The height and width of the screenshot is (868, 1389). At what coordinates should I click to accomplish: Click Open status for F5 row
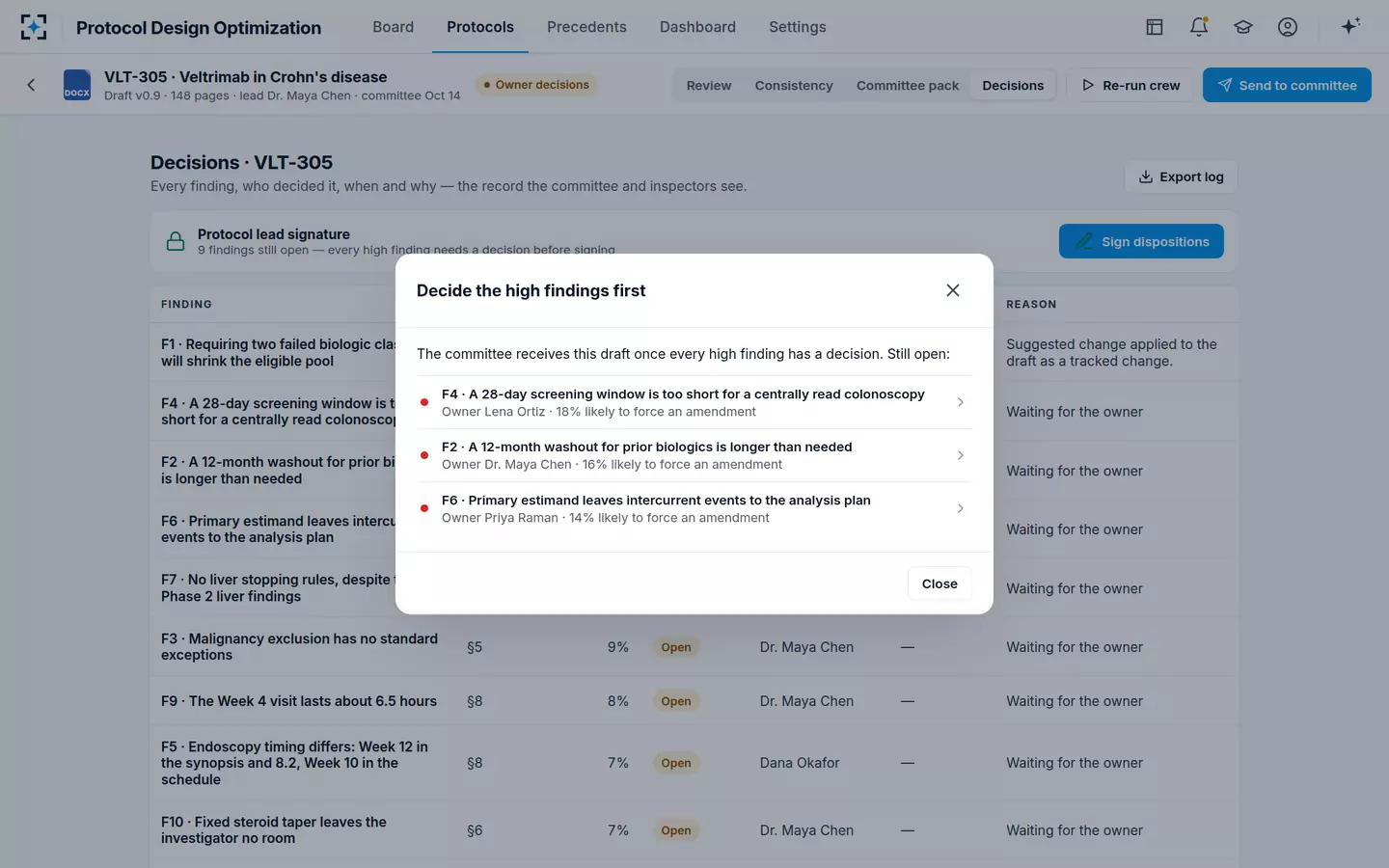(676, 763)
